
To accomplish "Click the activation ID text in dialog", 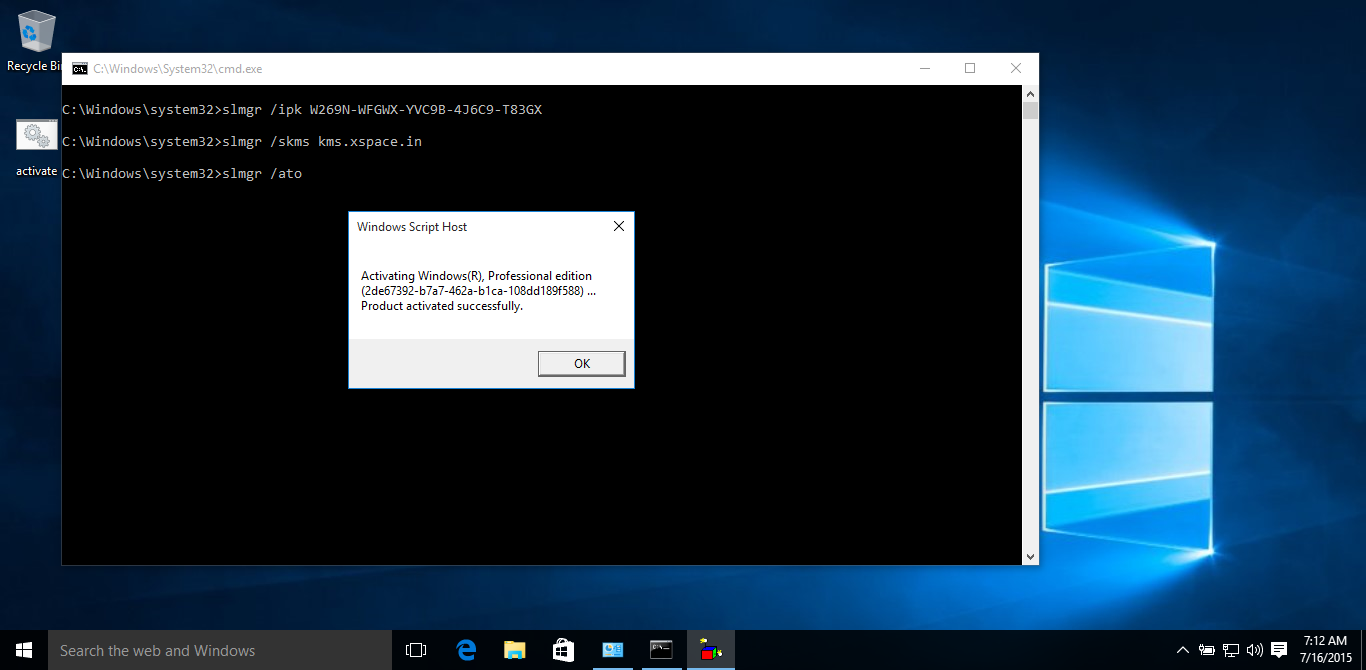I will click(x=472, y=291).
